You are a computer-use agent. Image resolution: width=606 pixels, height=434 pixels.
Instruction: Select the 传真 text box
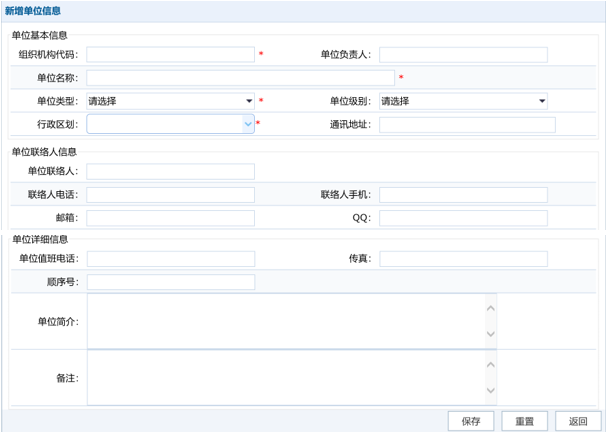pyautogui.click(x=463, y=259)
